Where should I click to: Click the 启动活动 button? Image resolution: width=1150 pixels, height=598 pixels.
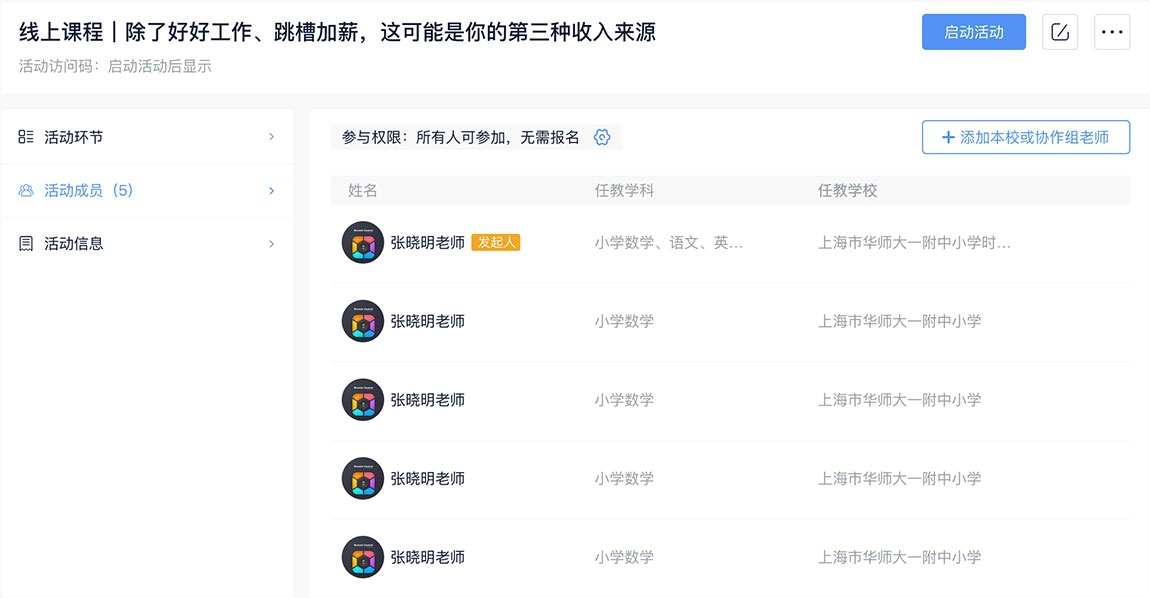pos(974,32)
